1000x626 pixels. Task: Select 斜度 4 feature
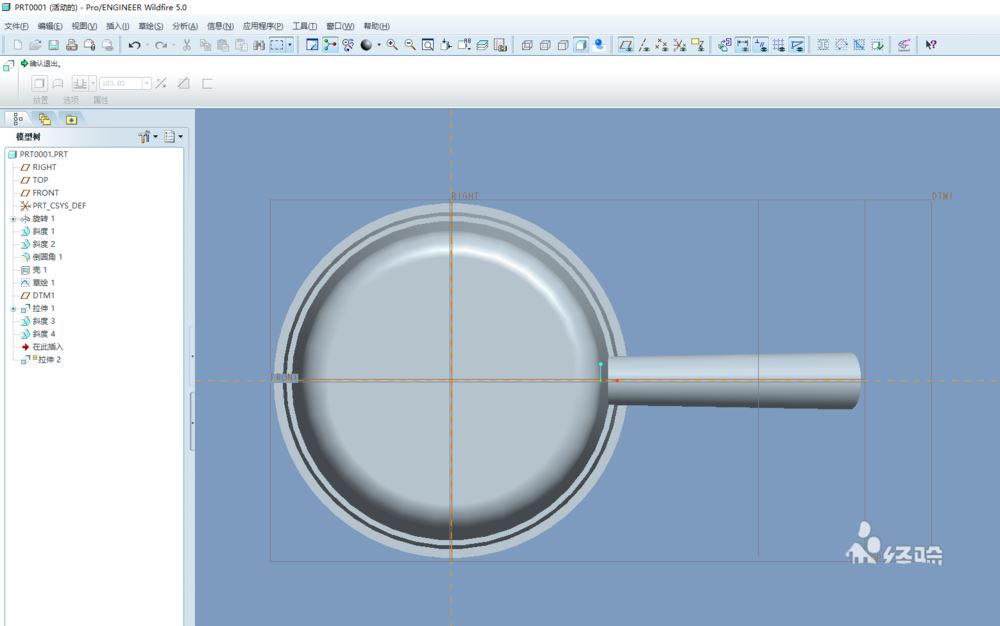coord(38,334)
